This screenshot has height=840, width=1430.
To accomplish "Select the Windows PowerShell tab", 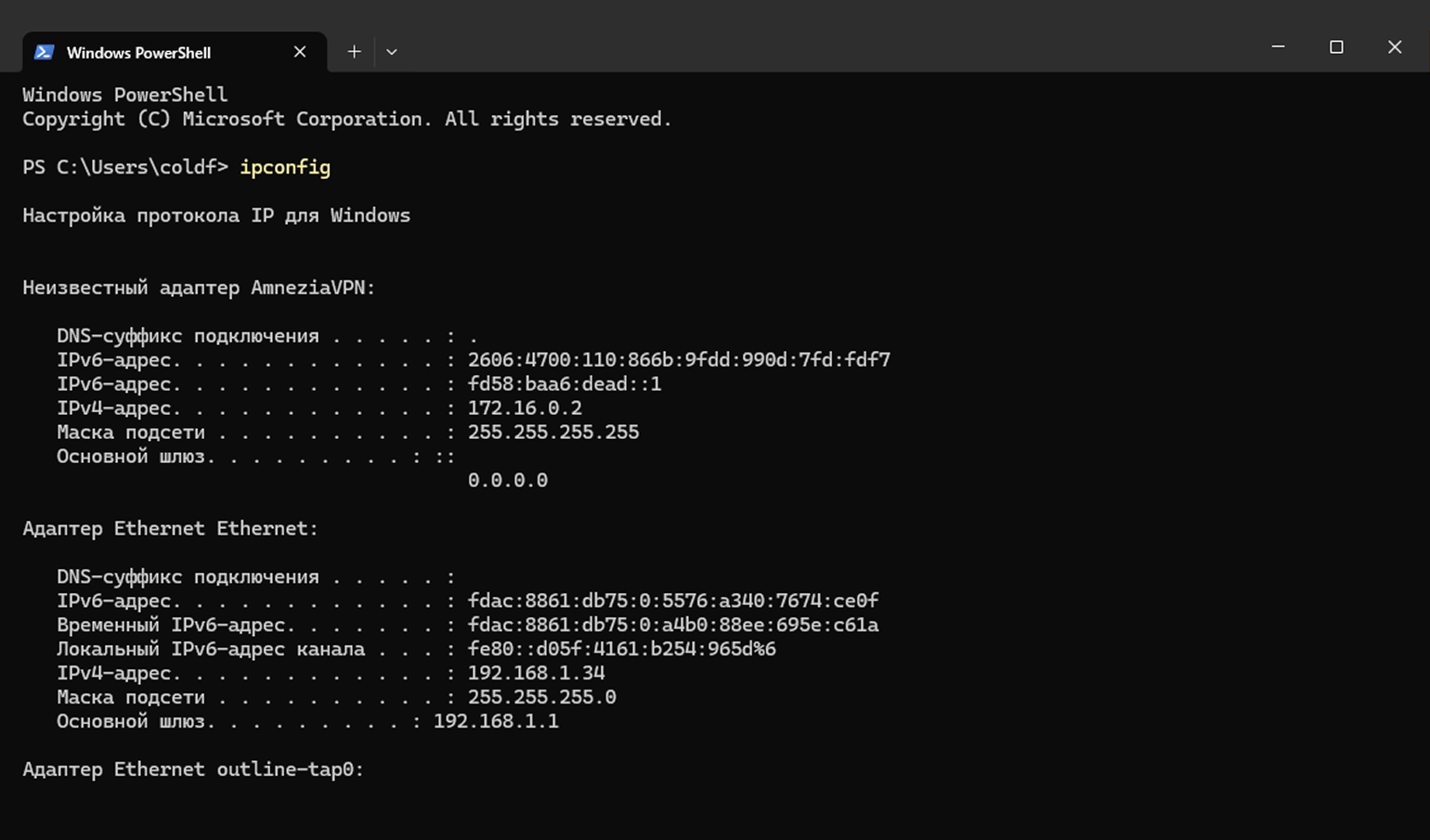I will 175,52.
